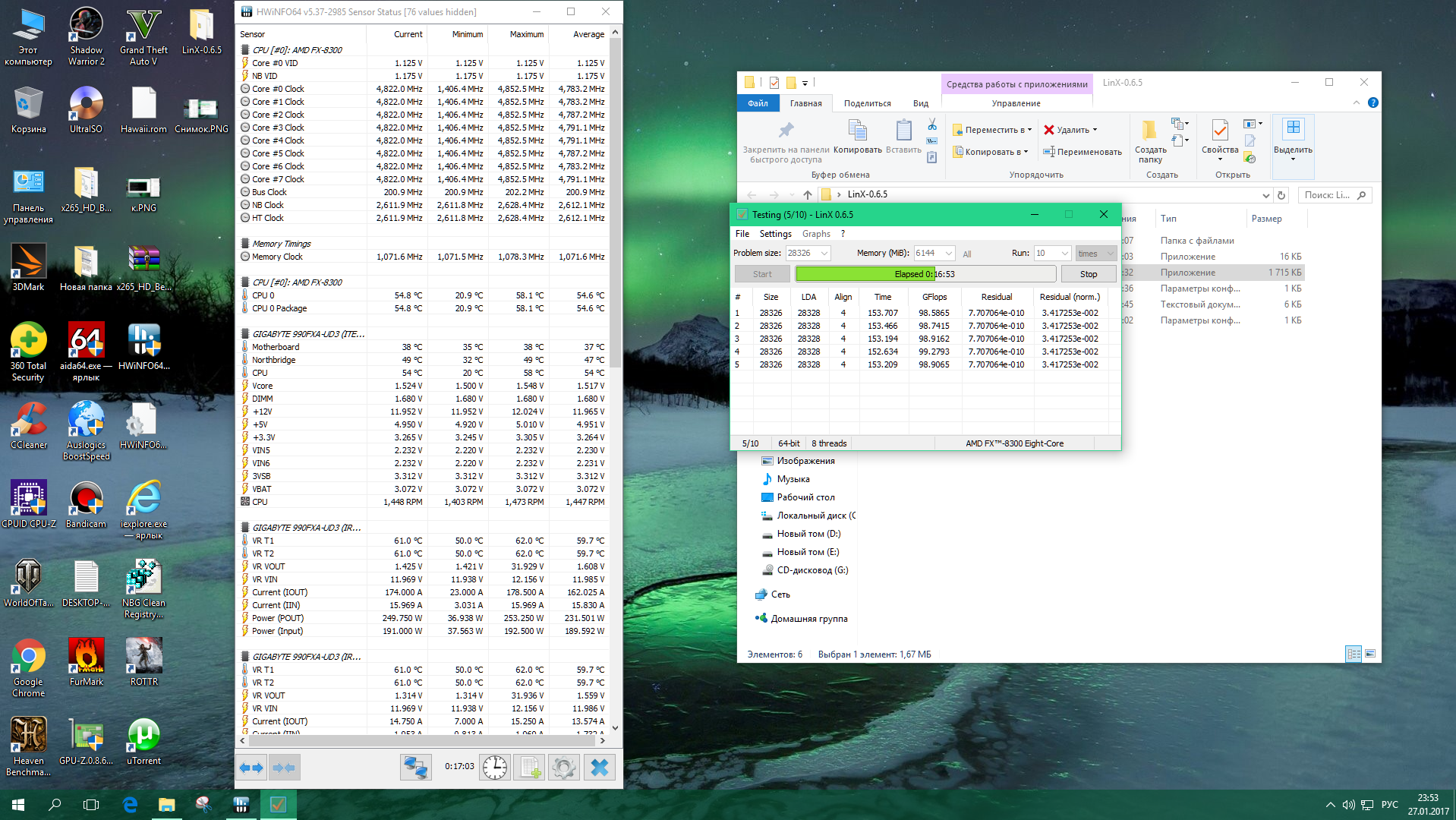Screen dimensions: 1456x820
Task: Open 'Музыка' in Explorer navigation pane
Action: (793, 479)
